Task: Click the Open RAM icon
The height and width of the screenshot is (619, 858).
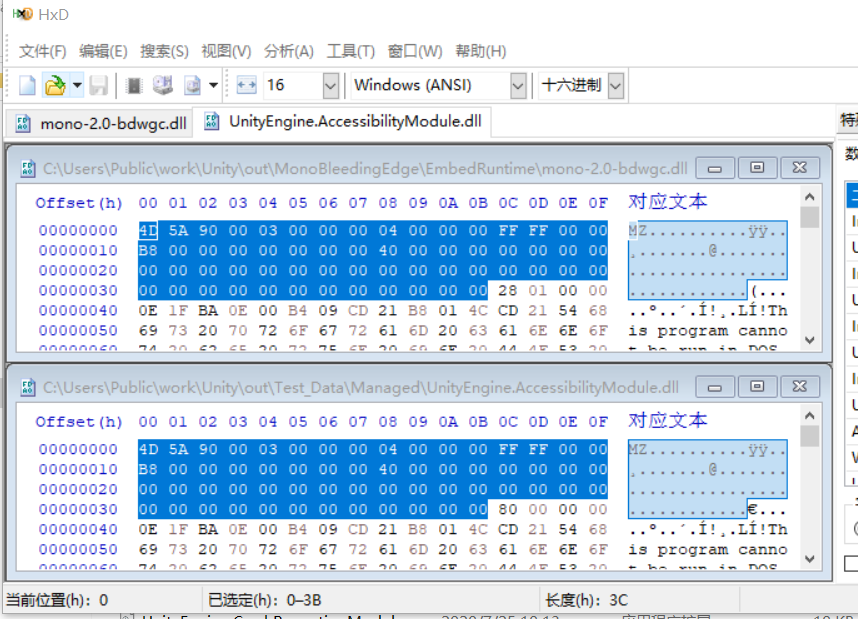Action: pyautogui.click(x=134, y=86)
